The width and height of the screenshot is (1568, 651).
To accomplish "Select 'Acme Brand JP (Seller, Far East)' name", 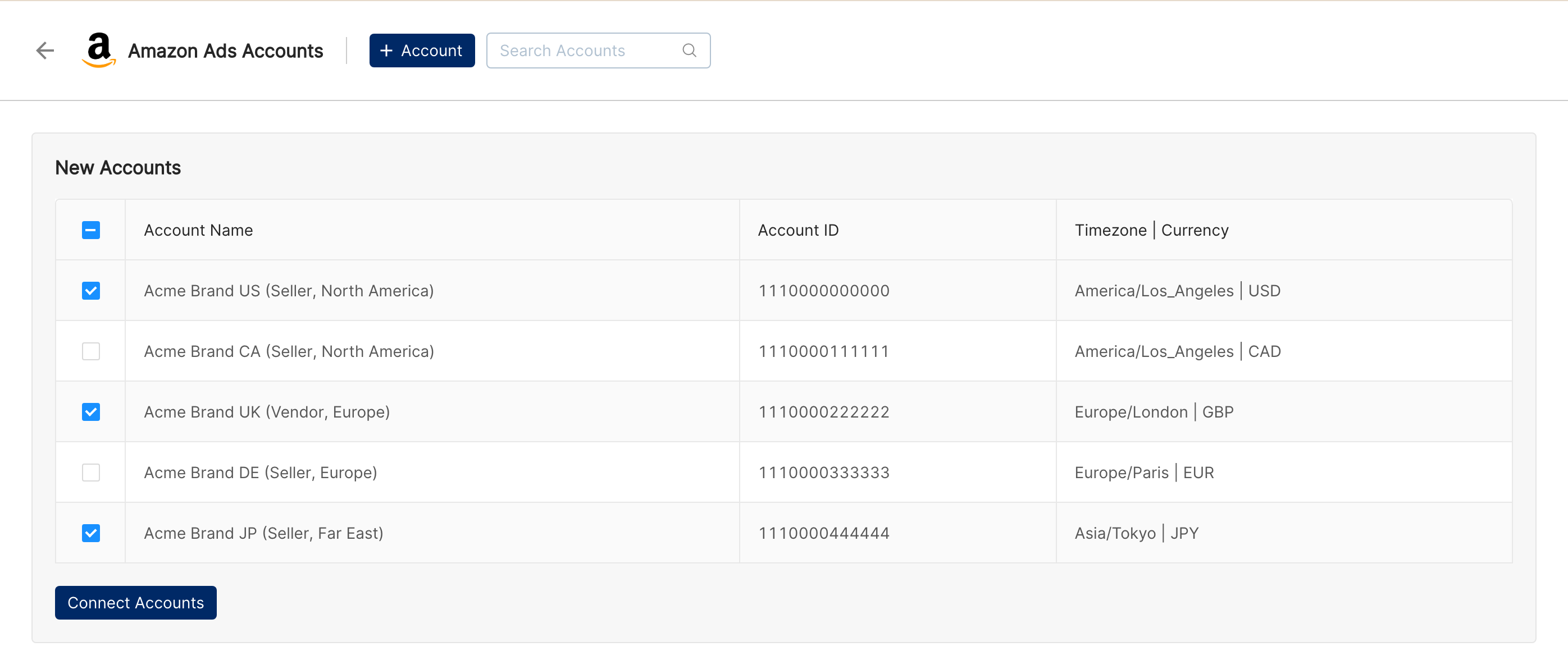I will pyautogui.click(x=263, y=533).
